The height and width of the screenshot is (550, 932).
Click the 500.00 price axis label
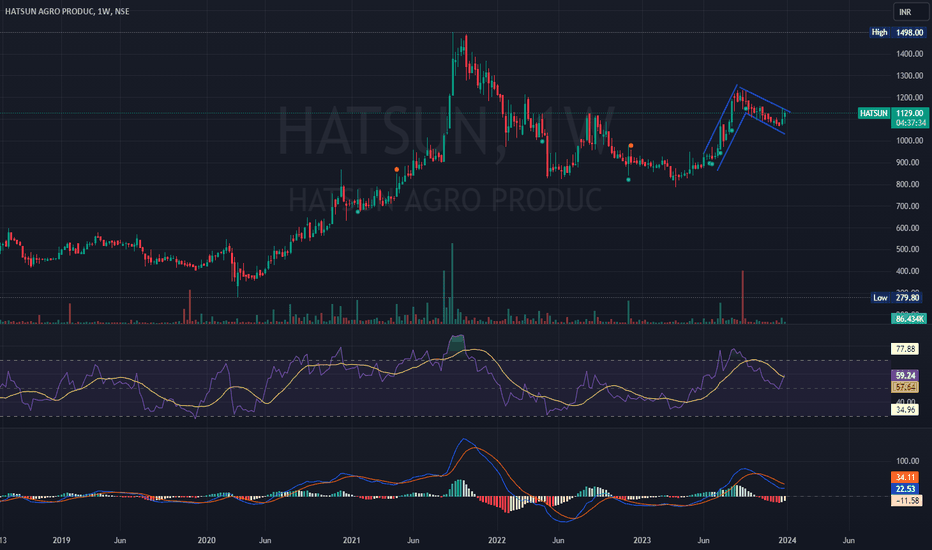tap(909, 249)
